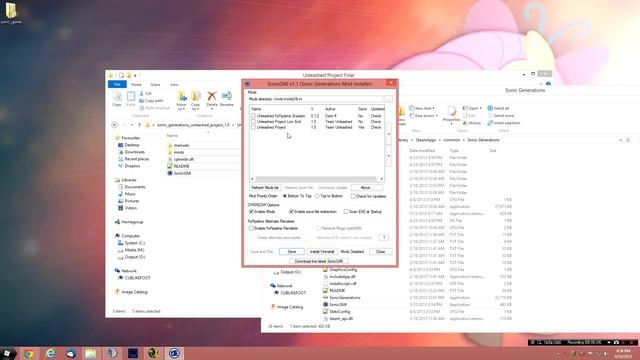640x360 pixels.
Task: Click Invert selection in ribbon
Action: [504, 123]
